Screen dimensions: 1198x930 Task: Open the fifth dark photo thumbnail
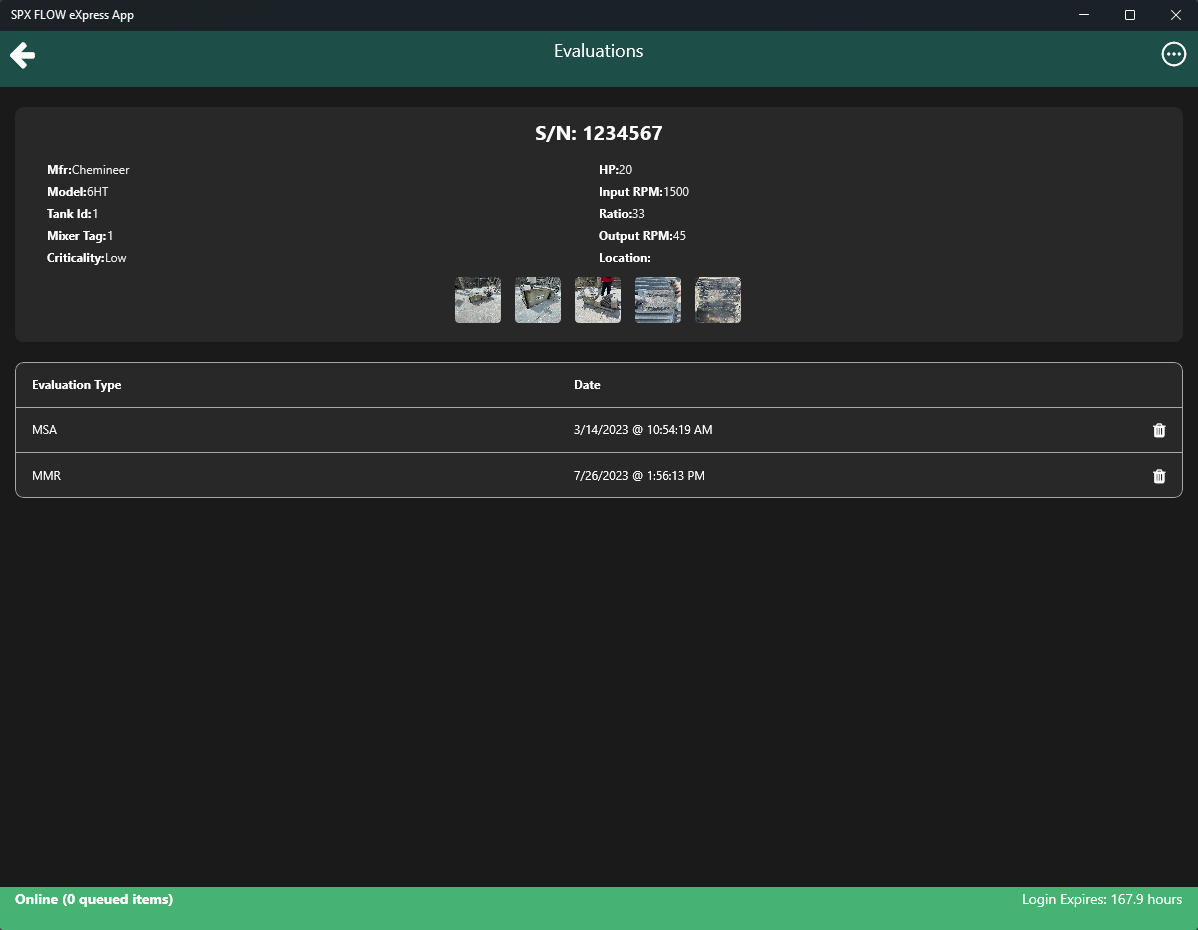[x=717, y=300]
